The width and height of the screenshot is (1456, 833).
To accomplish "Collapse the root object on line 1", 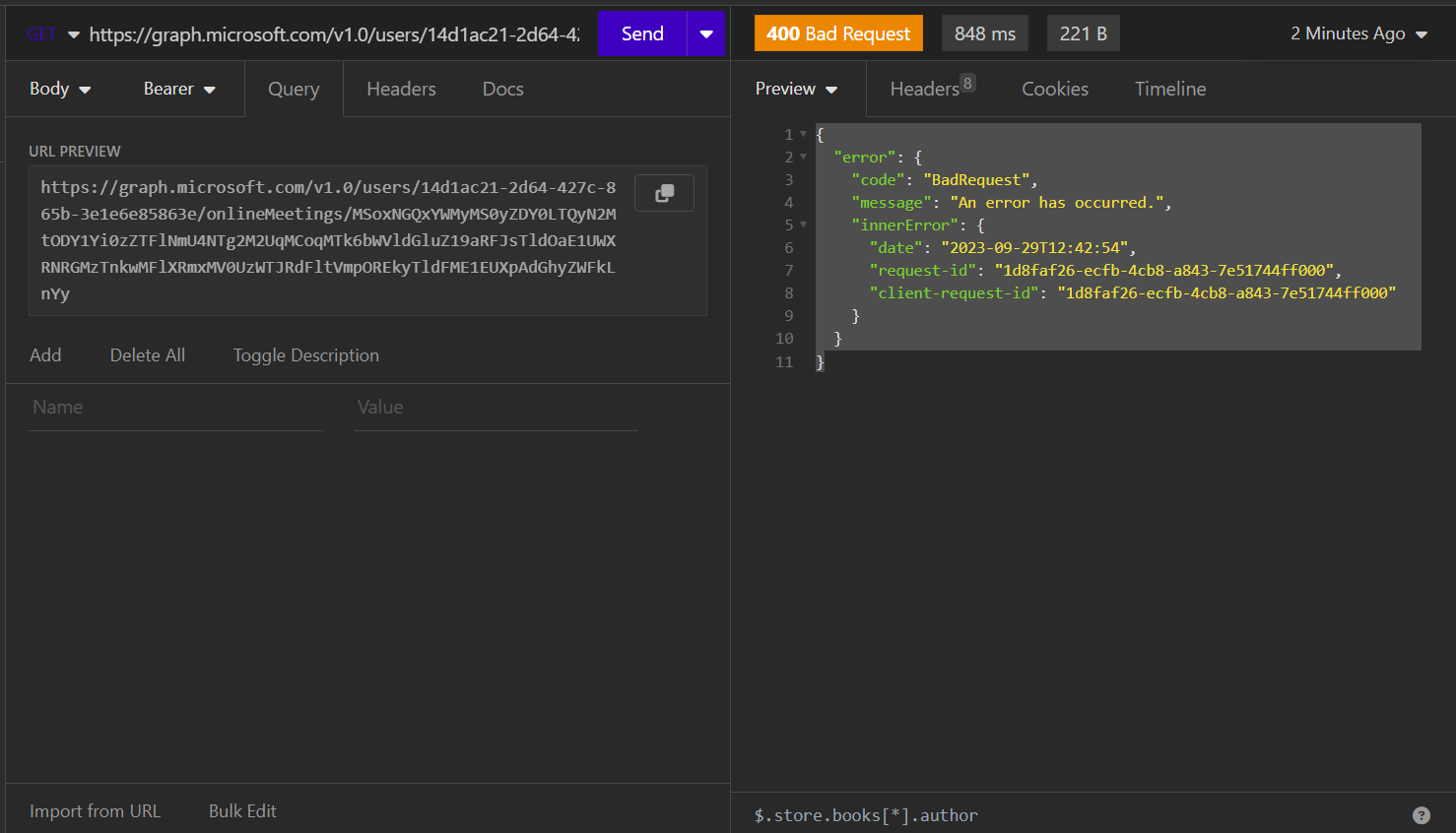I will coord(803,134).
